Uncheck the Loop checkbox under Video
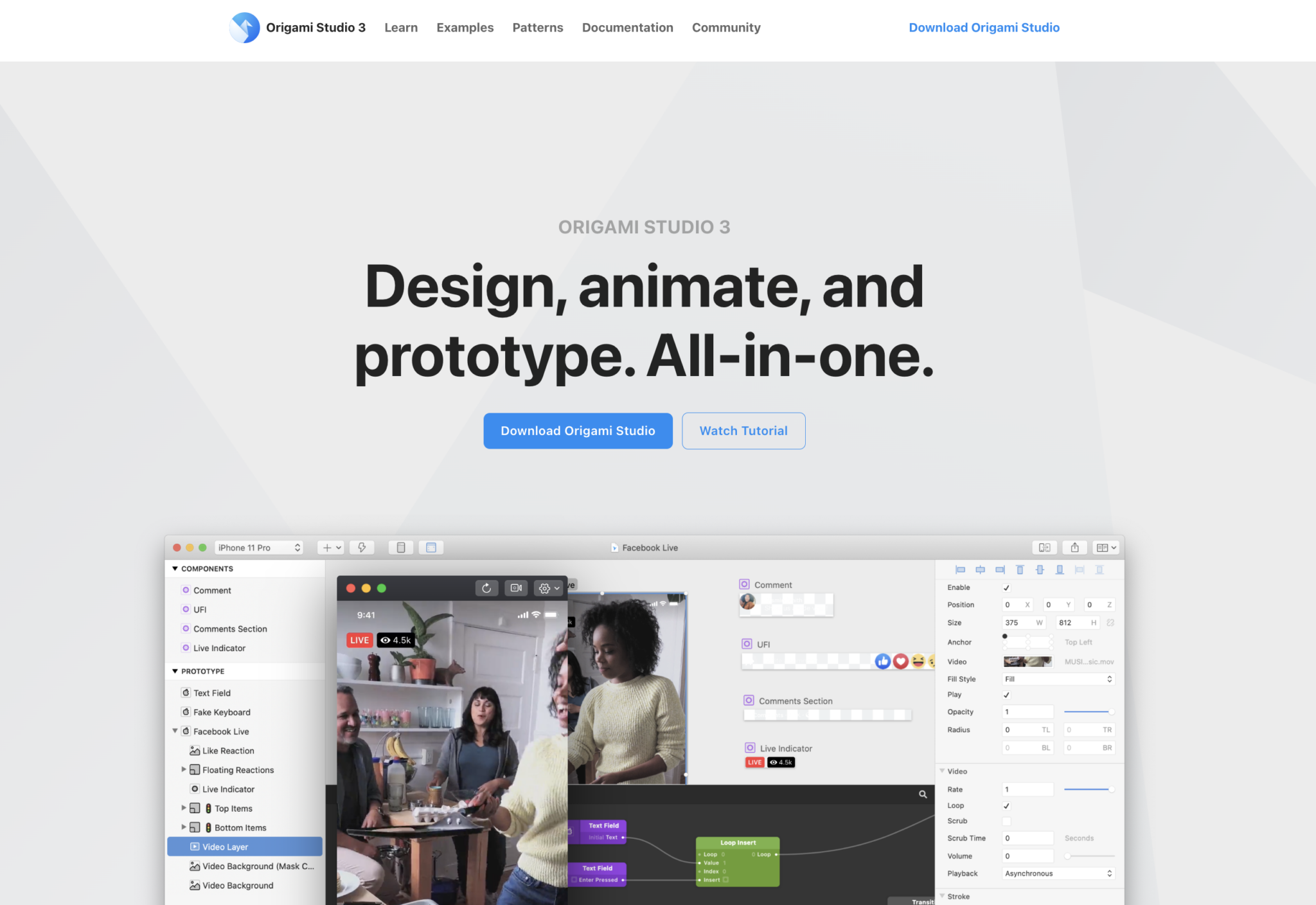 (x=1006, y=805)
